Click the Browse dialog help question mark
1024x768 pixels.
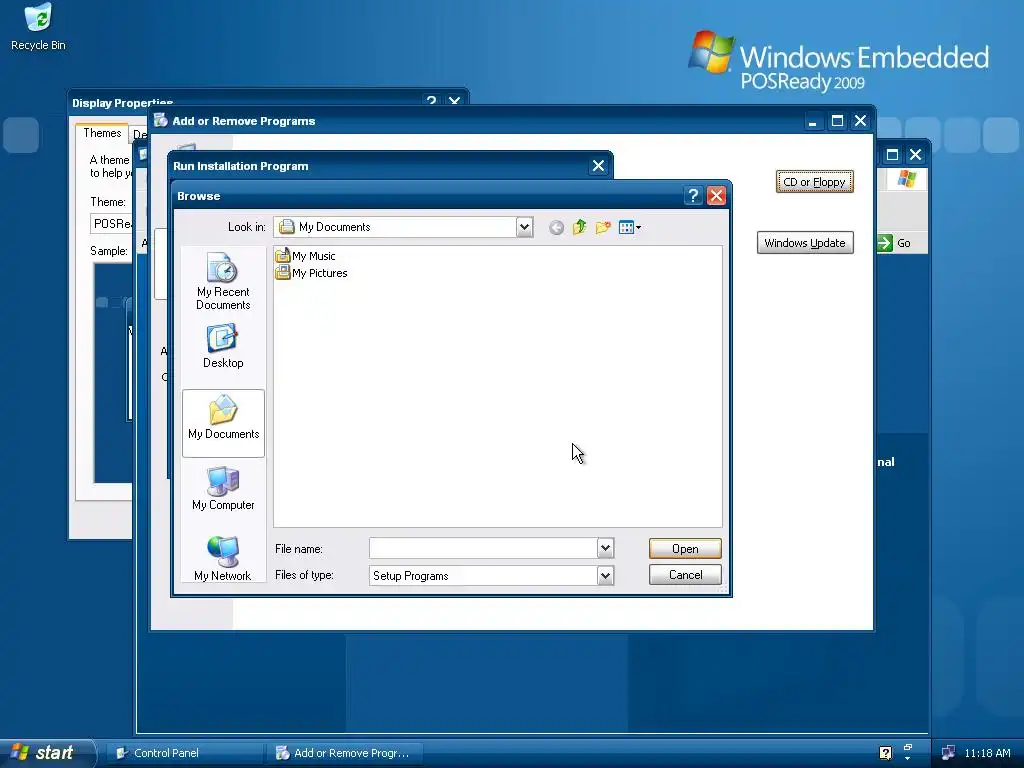(x=693, y=195)
